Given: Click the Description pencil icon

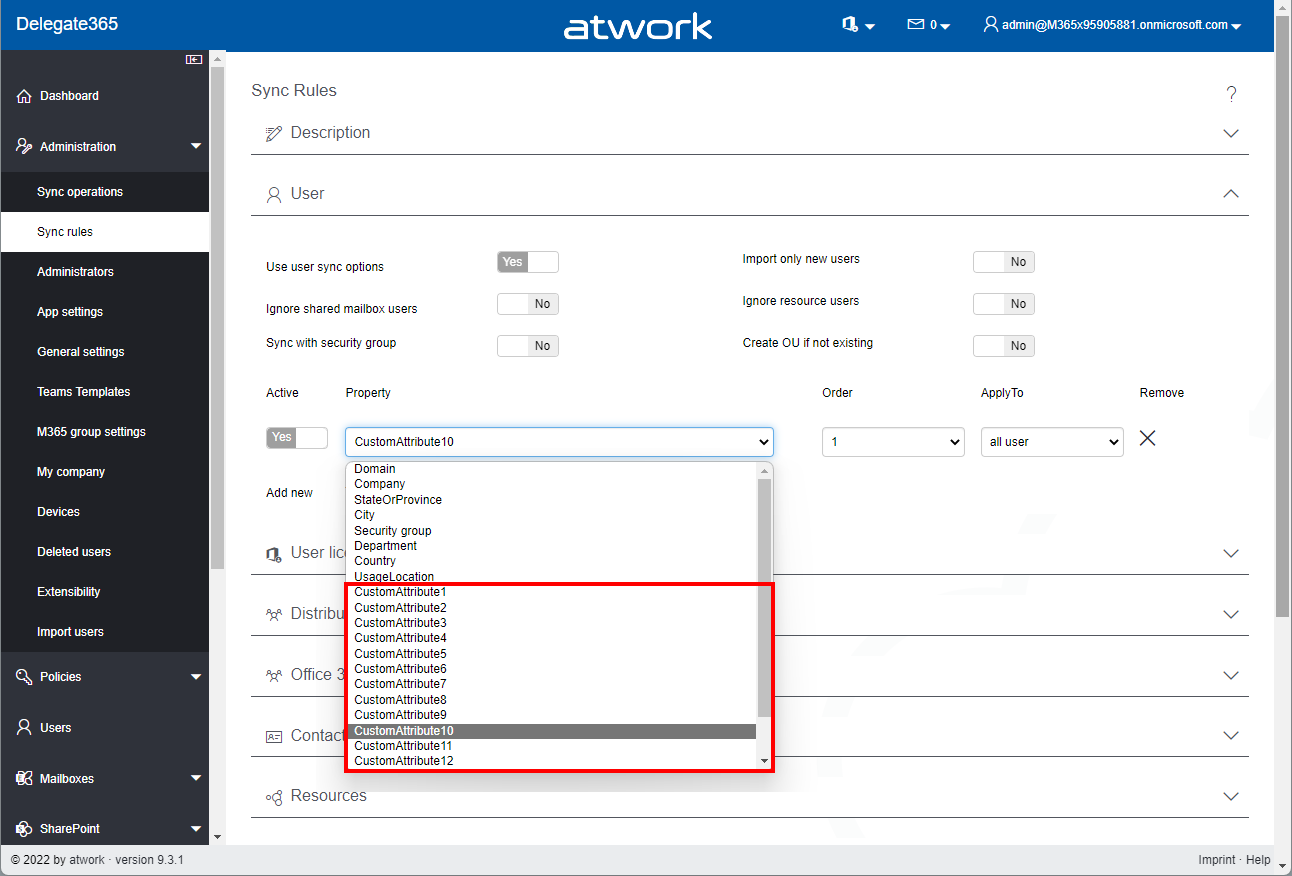Looking at the screenshot, I should click(273, 134).
